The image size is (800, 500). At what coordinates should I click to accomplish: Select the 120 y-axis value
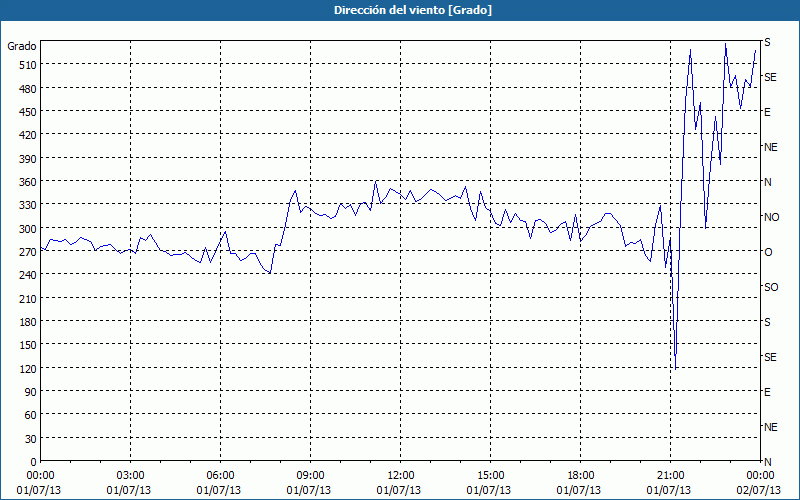[29, 369]
